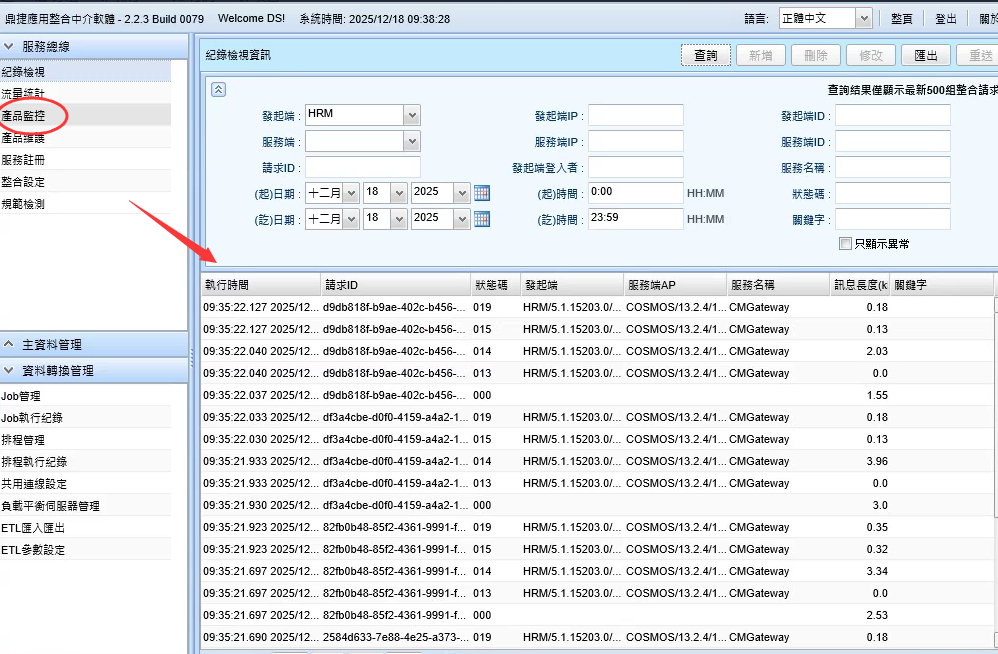Select 流量統計 in the sidebar menu
Screen dimensions: 998x654
(24, 94)
